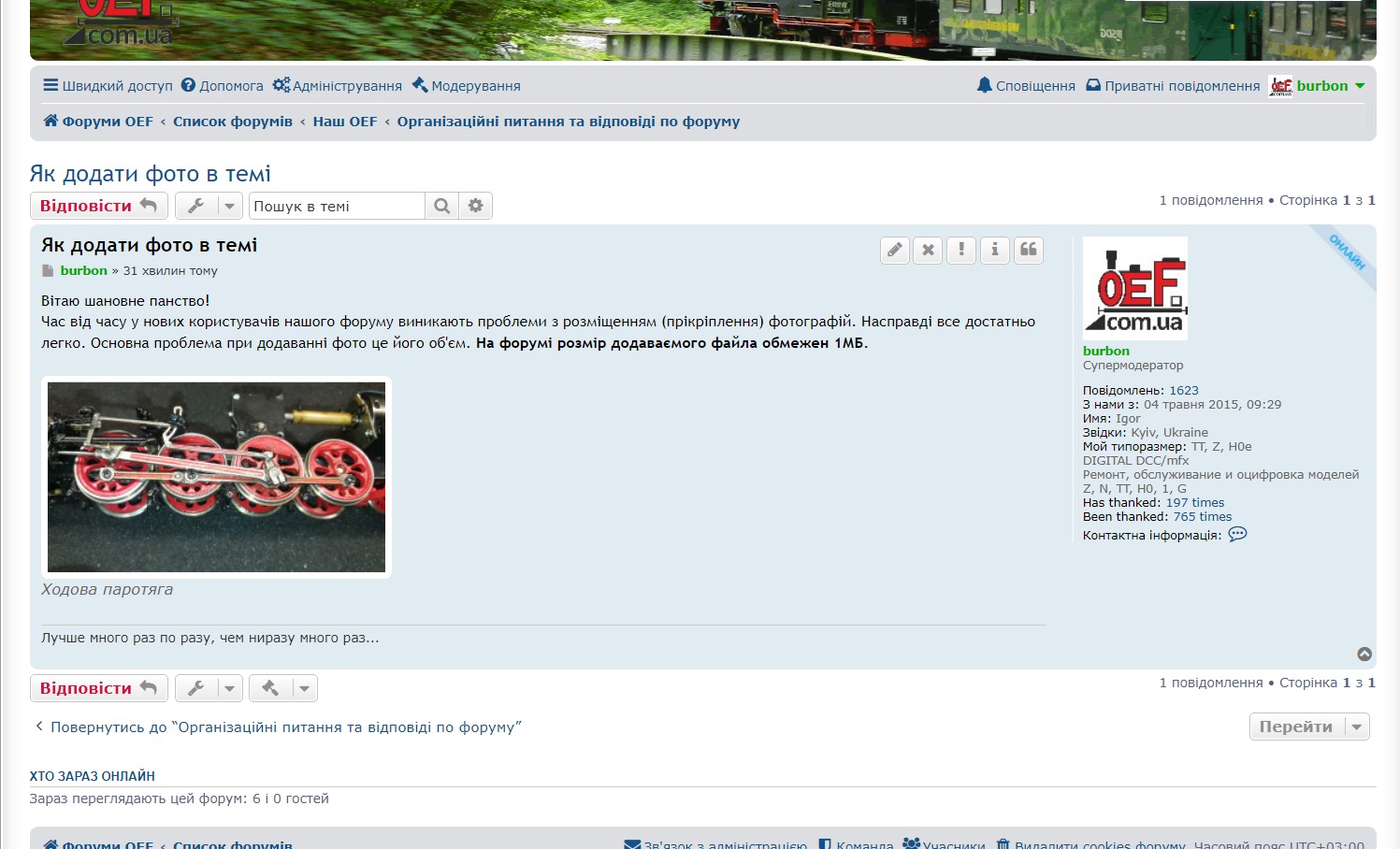This screenshot has height=849, width=1400.
Task: Click the topic search magnifier button
Action: (442, 206)
